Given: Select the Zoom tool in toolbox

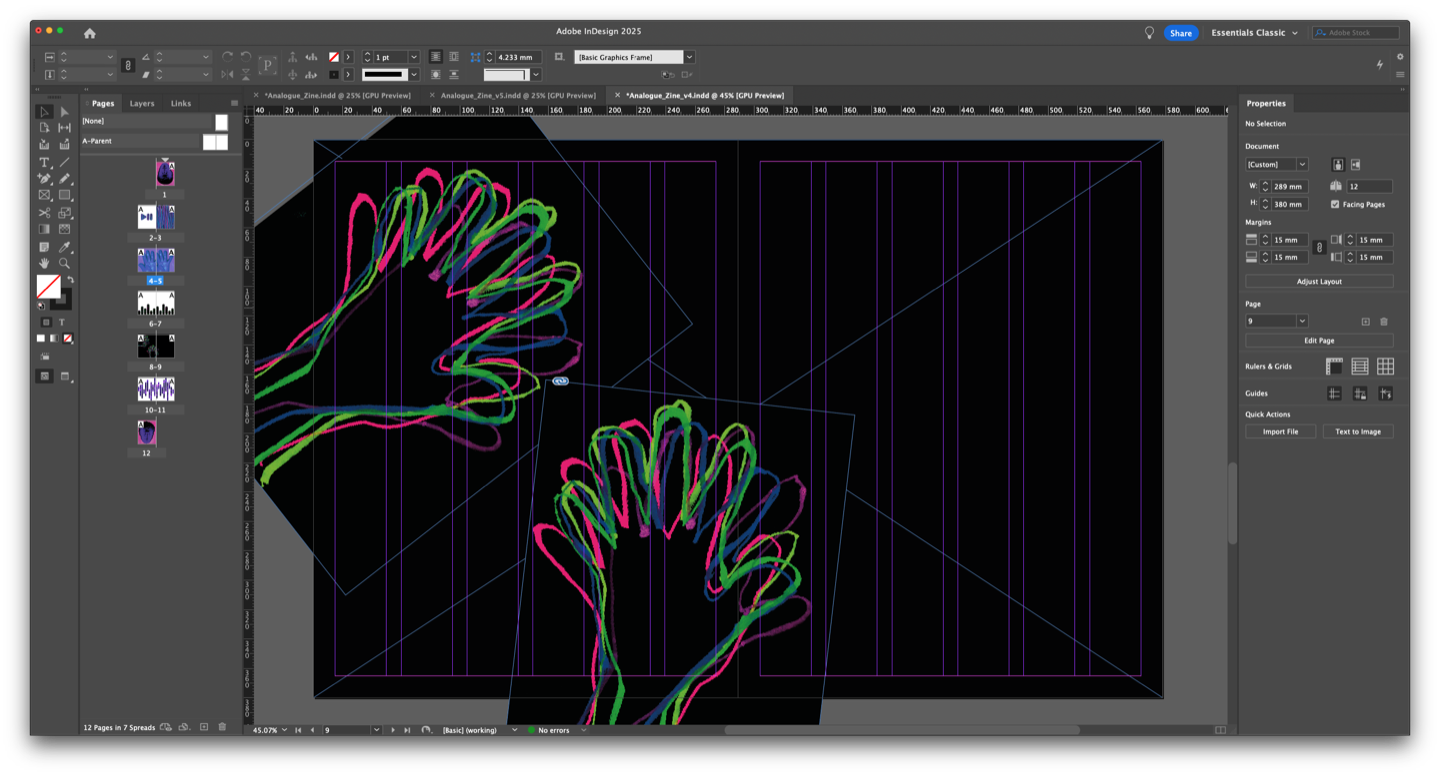Looking at the screenshot, I should click(64, 264).
